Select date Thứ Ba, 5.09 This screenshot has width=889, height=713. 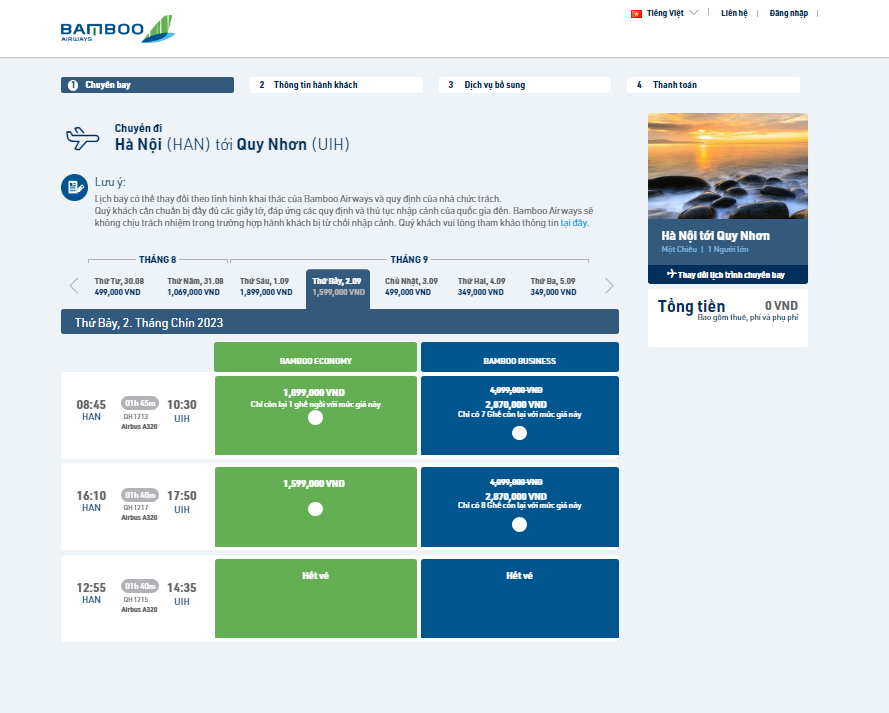pyautogui.click(x=553, y=287)
